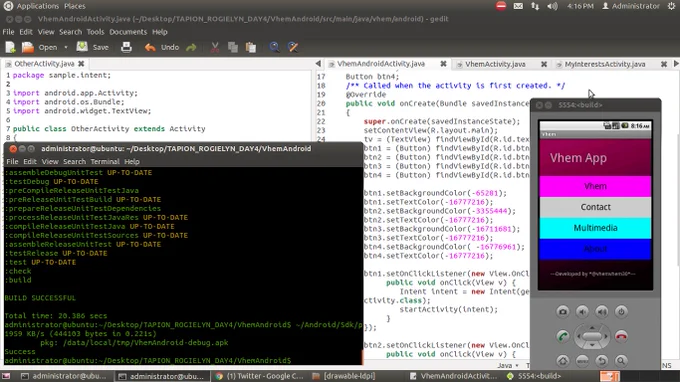
Task: Open gedit Help menu
Action: coord(160,32)
